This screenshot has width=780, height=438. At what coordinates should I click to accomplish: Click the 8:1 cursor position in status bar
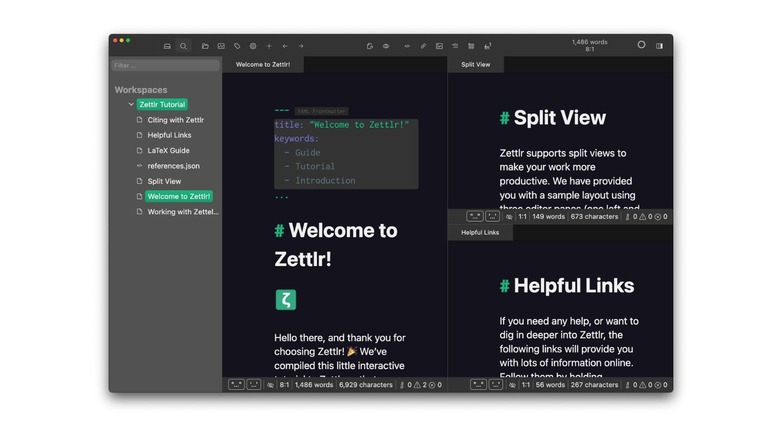(x=284, y=385)
